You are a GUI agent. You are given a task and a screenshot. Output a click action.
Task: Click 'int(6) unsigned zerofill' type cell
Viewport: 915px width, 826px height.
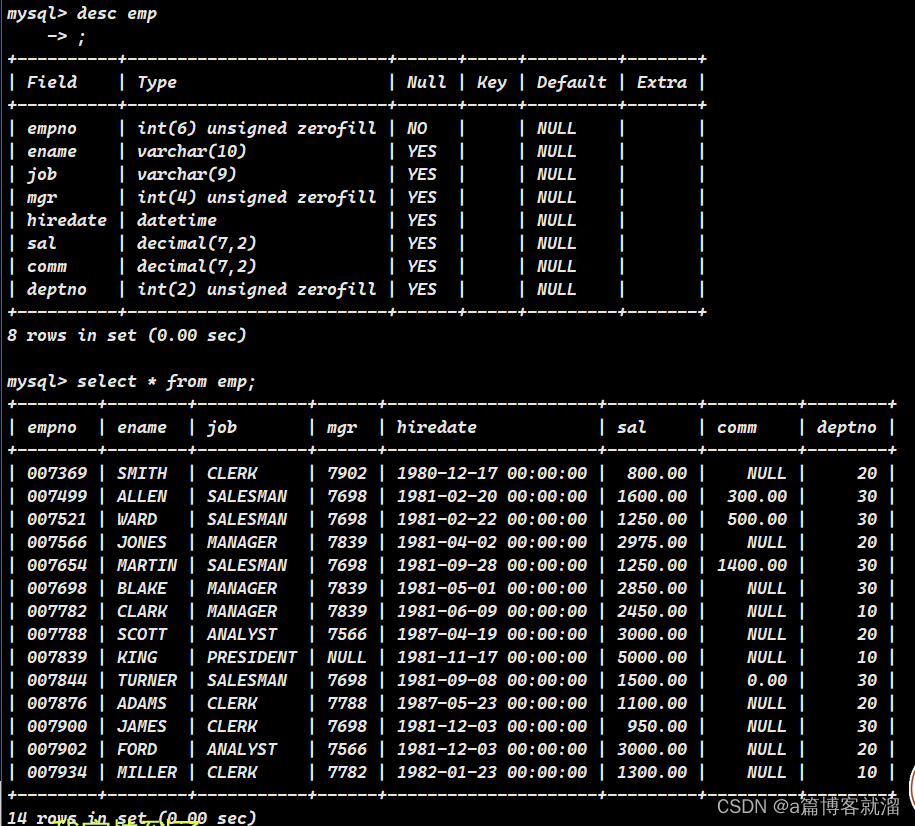click(257, 128)
